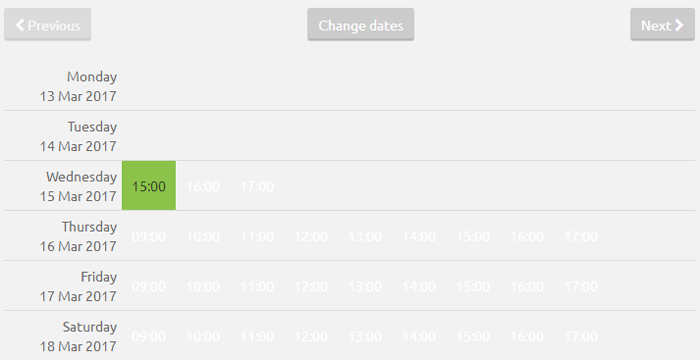The height and width of the screenshot is (360, 700).
Task: Choose Thursday's 15:00 time slot
Action: click(x=473, y=236)
